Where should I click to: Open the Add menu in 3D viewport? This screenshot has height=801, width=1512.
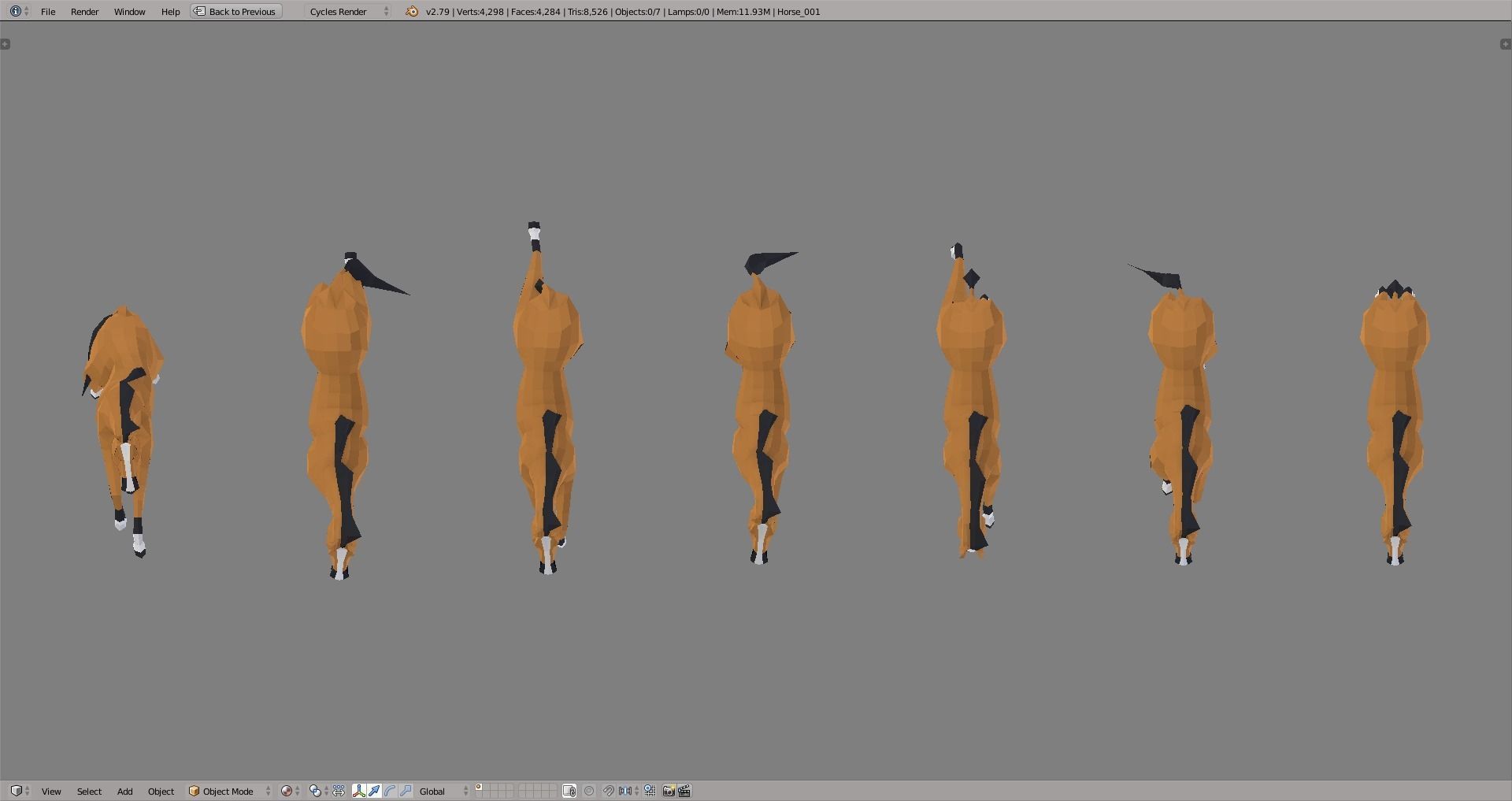click(124, 792)
